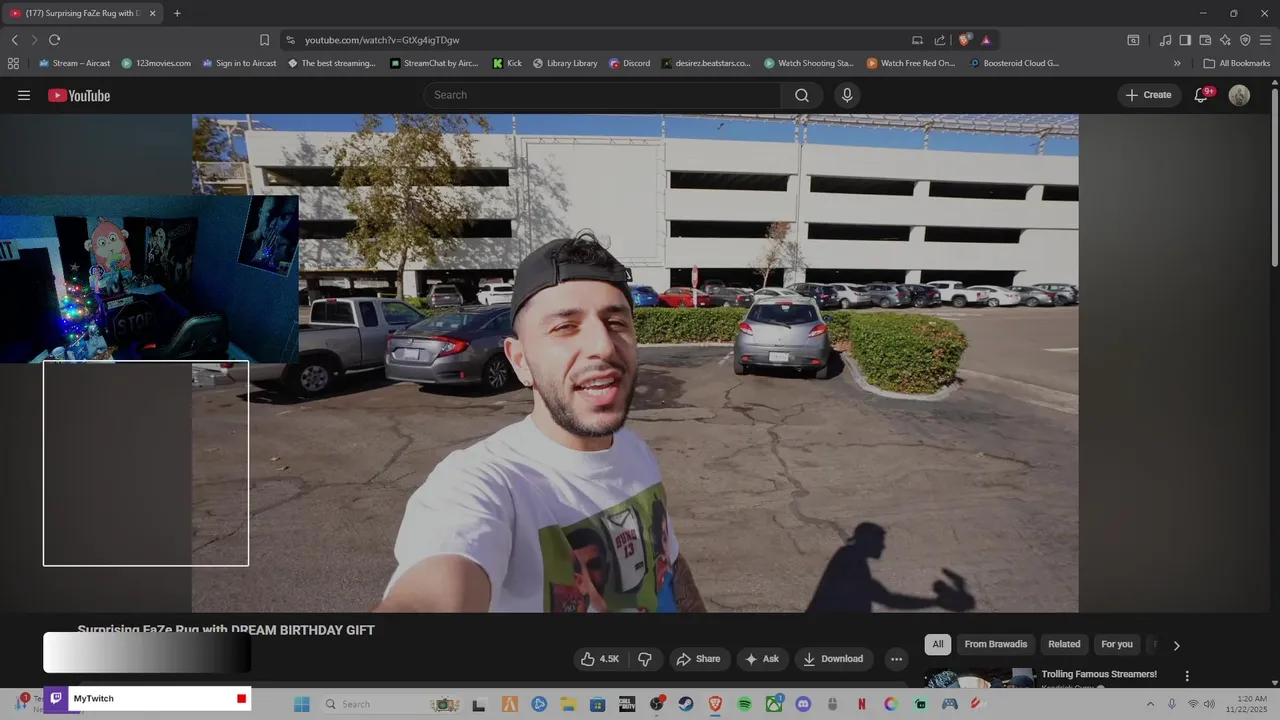Like the video with 4.5K likes
1280x720 pixels.
[x=599, y=659]
